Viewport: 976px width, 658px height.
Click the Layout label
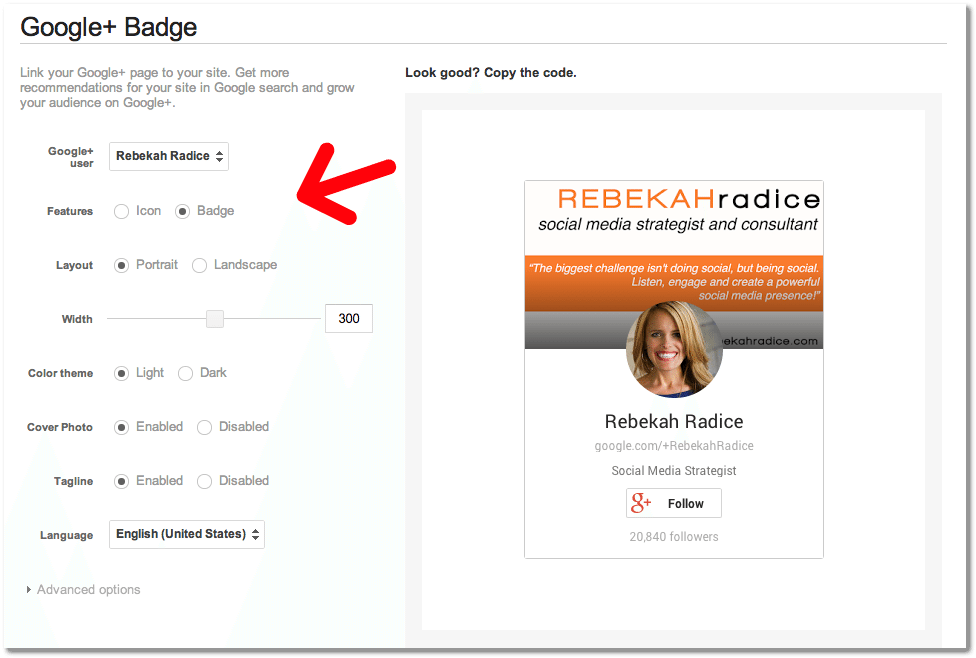[x=74, y=266]
